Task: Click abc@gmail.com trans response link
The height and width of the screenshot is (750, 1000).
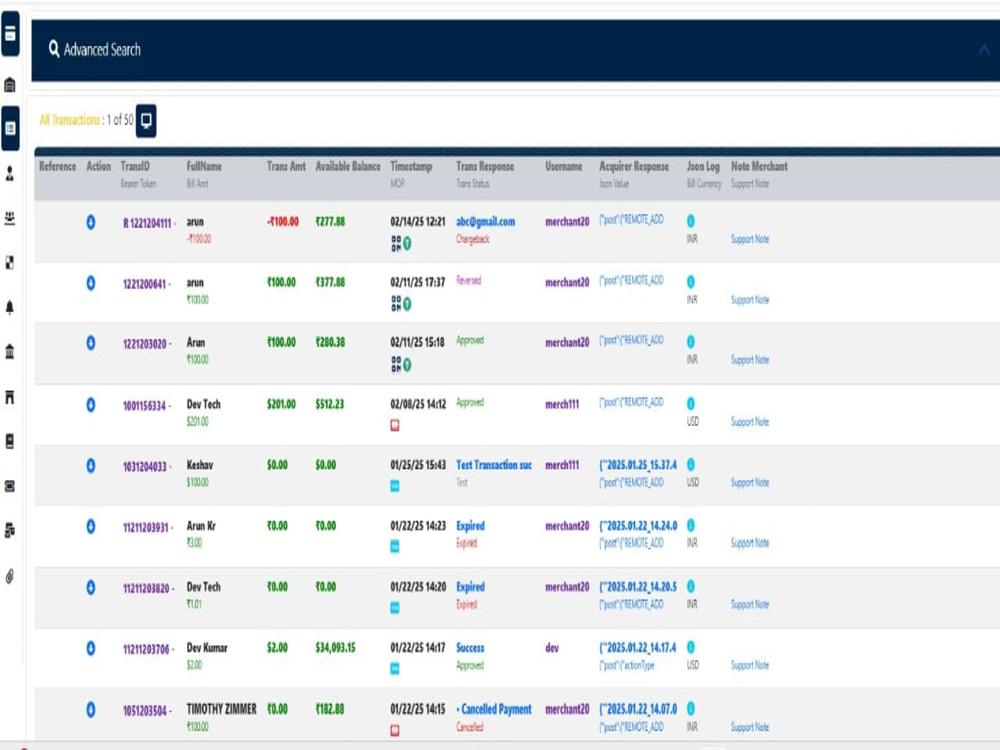Action: click(x=485, y=221)
